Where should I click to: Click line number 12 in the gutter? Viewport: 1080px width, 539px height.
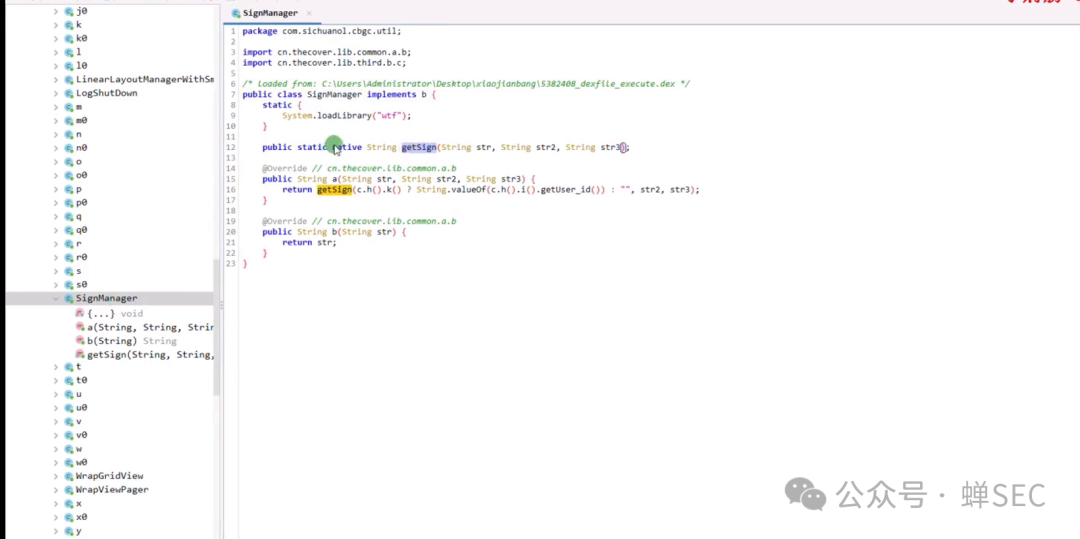tap(231, 147)
